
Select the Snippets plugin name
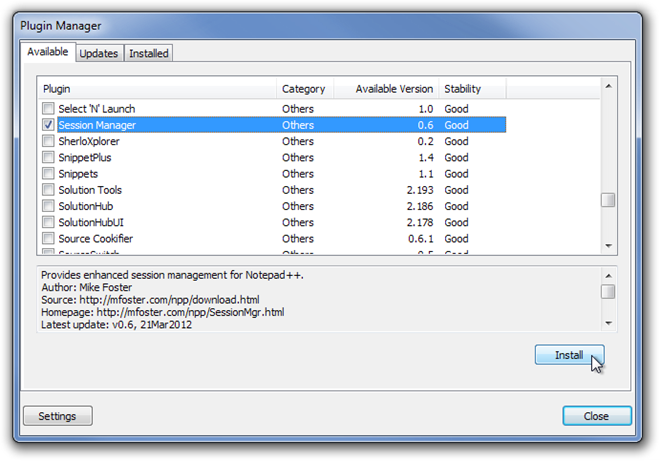click(x=78, y=174)
